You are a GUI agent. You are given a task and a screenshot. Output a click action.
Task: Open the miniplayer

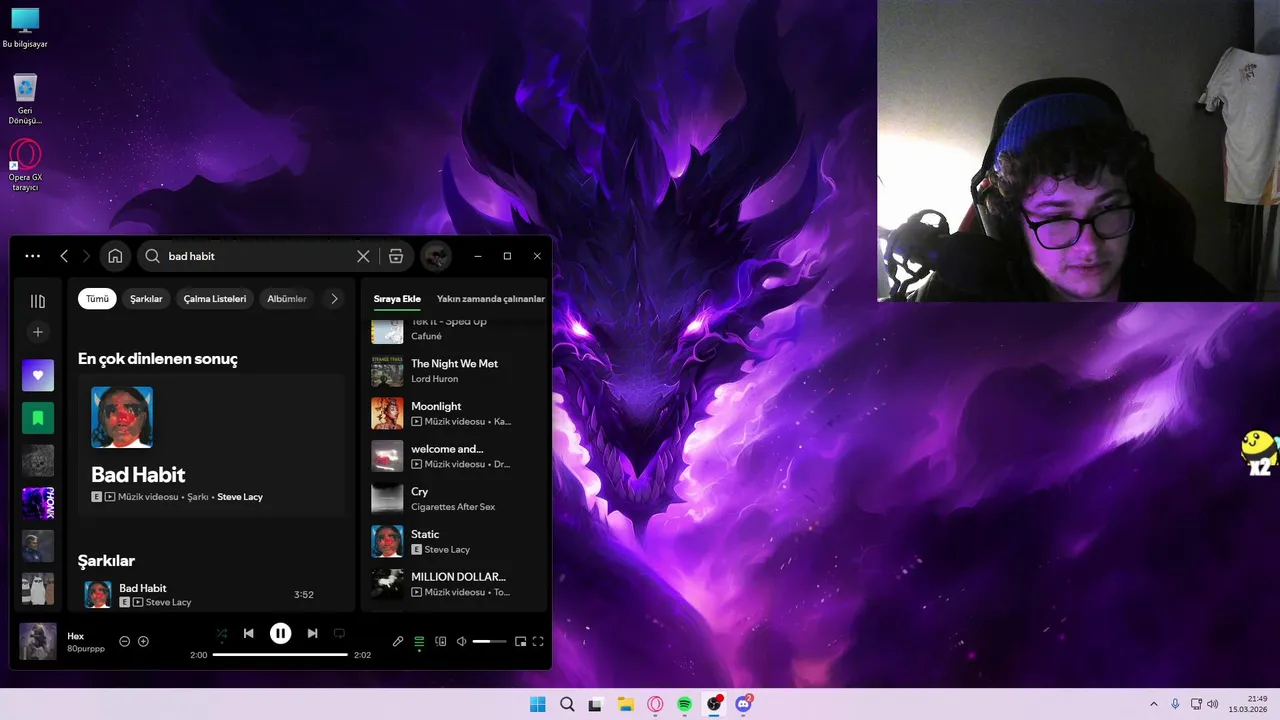[x=520, y=641]
